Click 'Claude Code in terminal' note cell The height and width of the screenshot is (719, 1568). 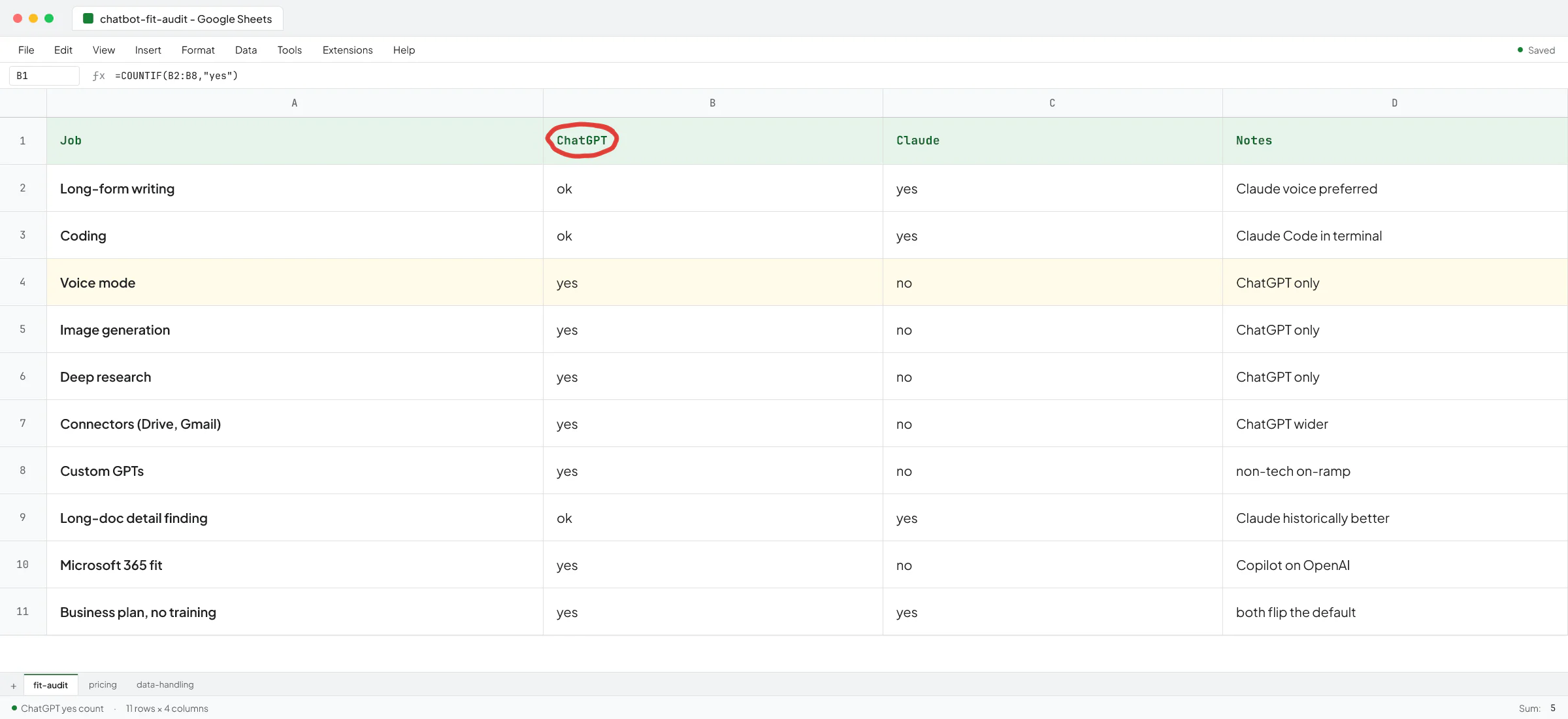(x=1395, y=235)
